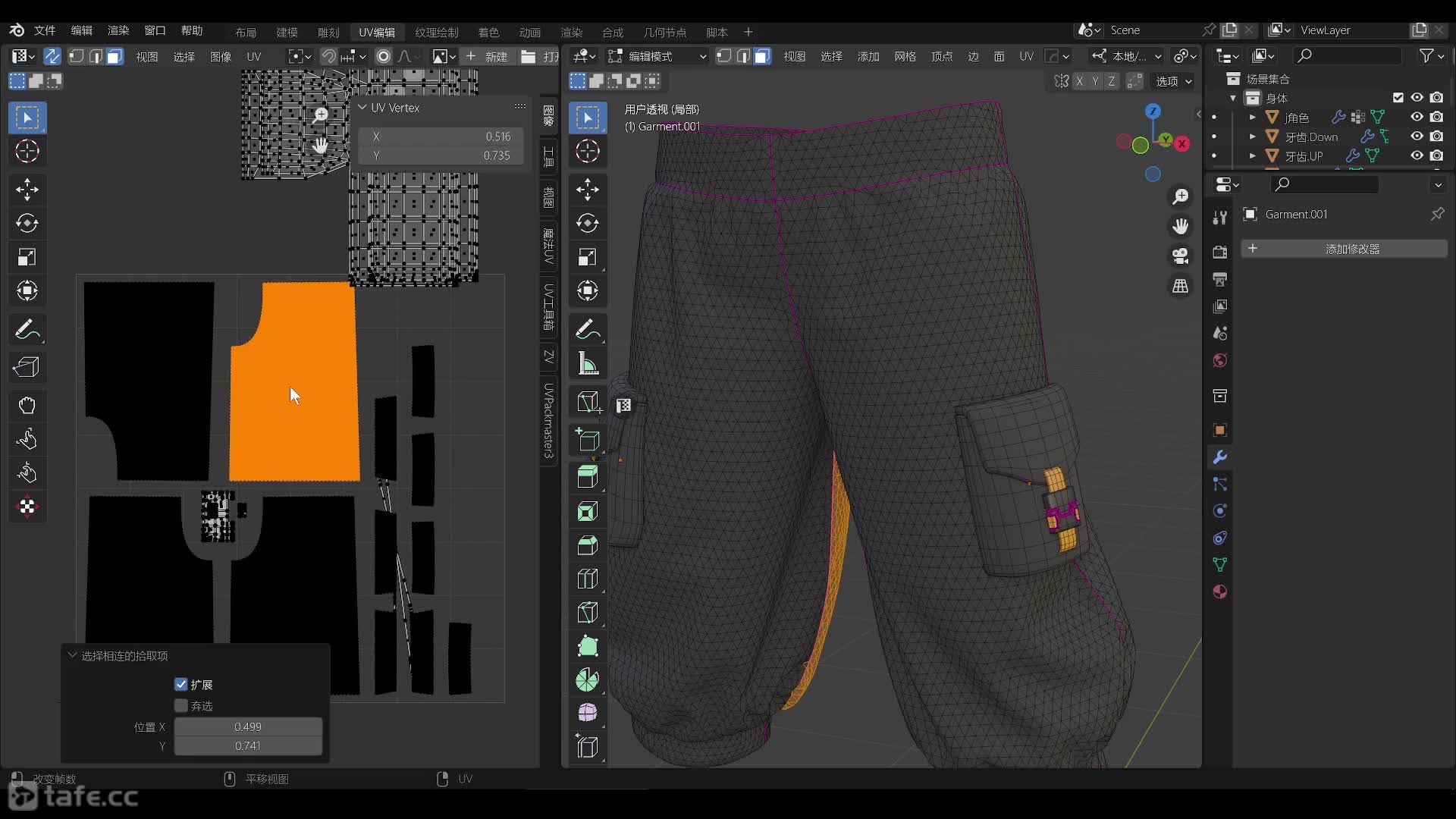Collapse the 身体 collection
This screenshot has width=1456, height=819.
coord(1233,98)
